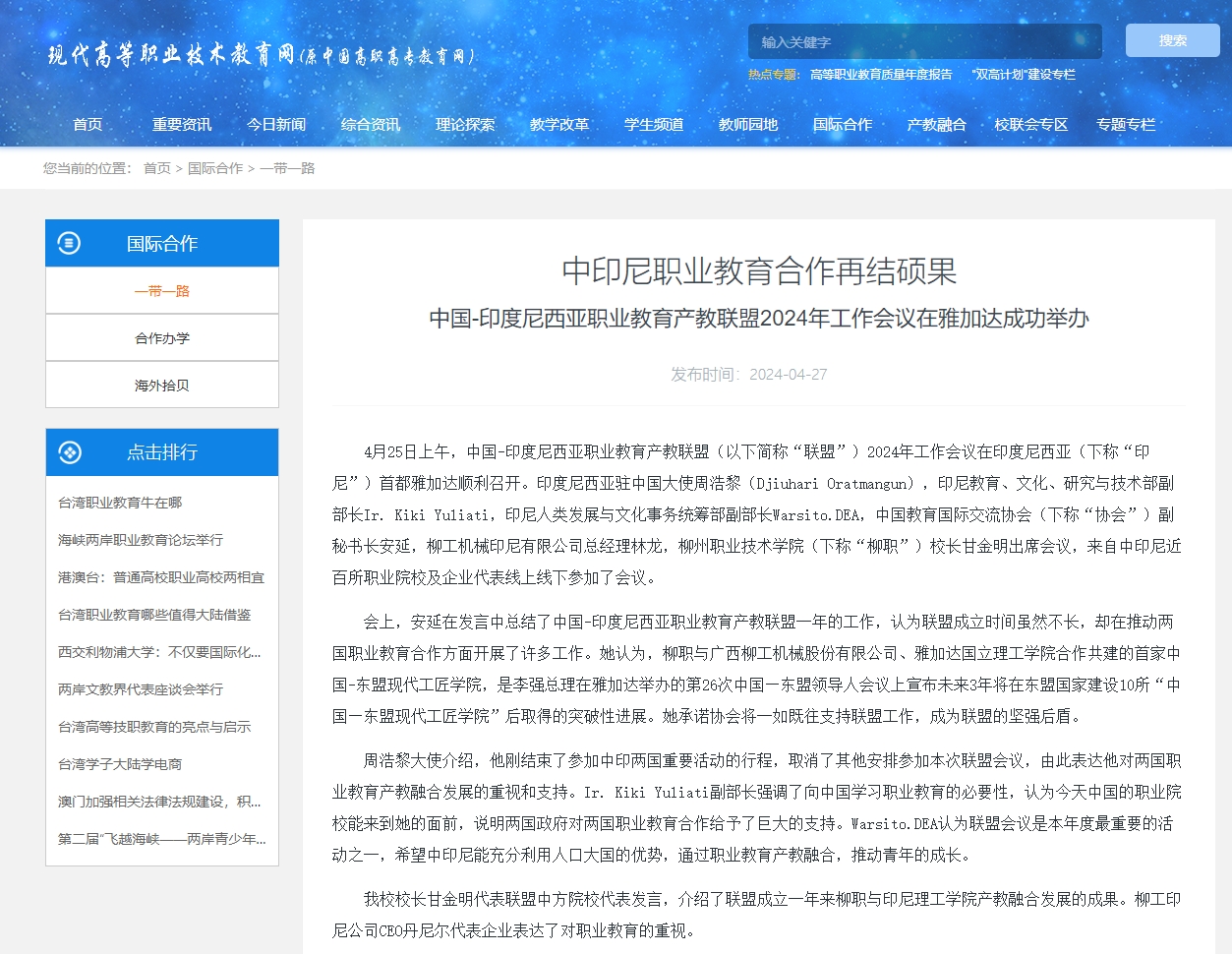
Task: Go to 今日新闻 in the navigation bar
Action: [x=276, y=125]
